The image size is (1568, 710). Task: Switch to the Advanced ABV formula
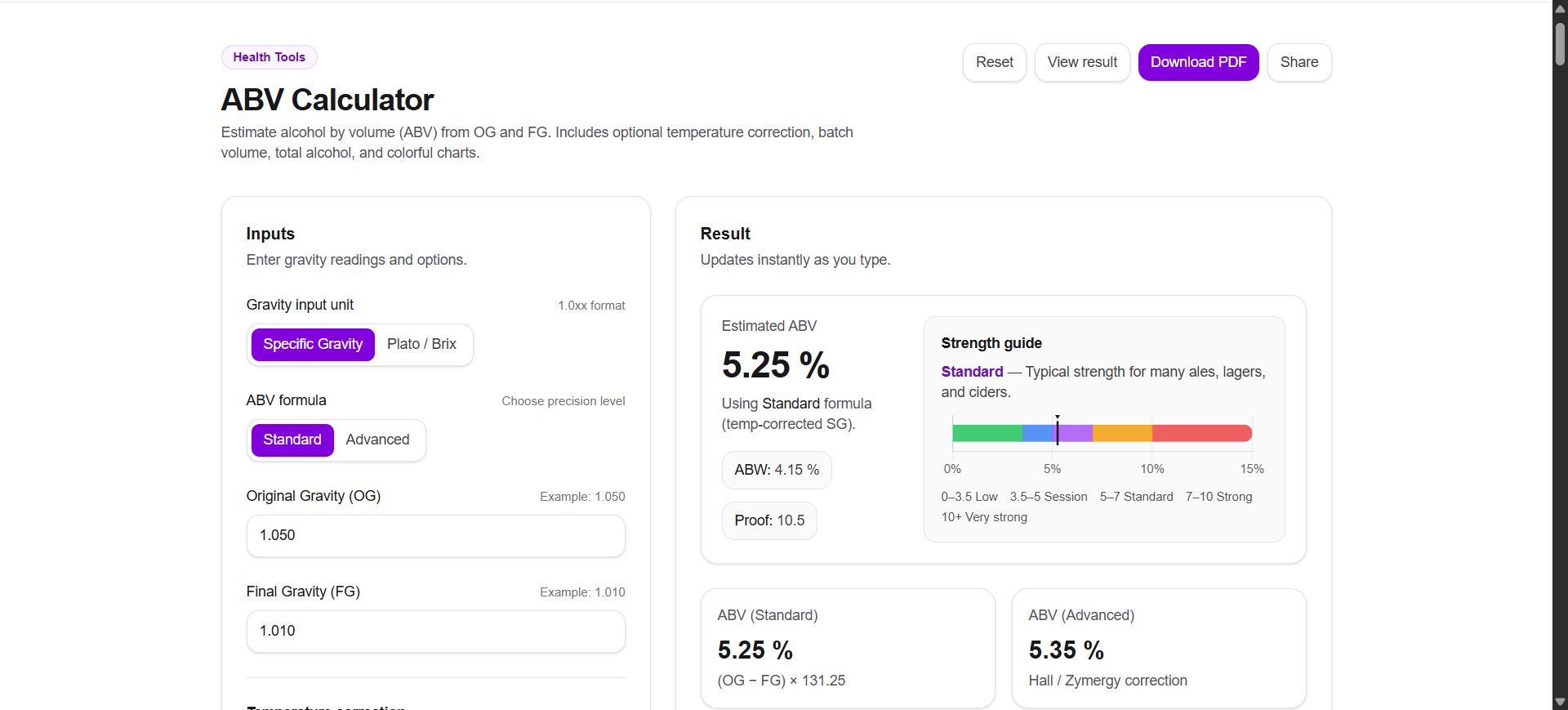pos(377,440)
